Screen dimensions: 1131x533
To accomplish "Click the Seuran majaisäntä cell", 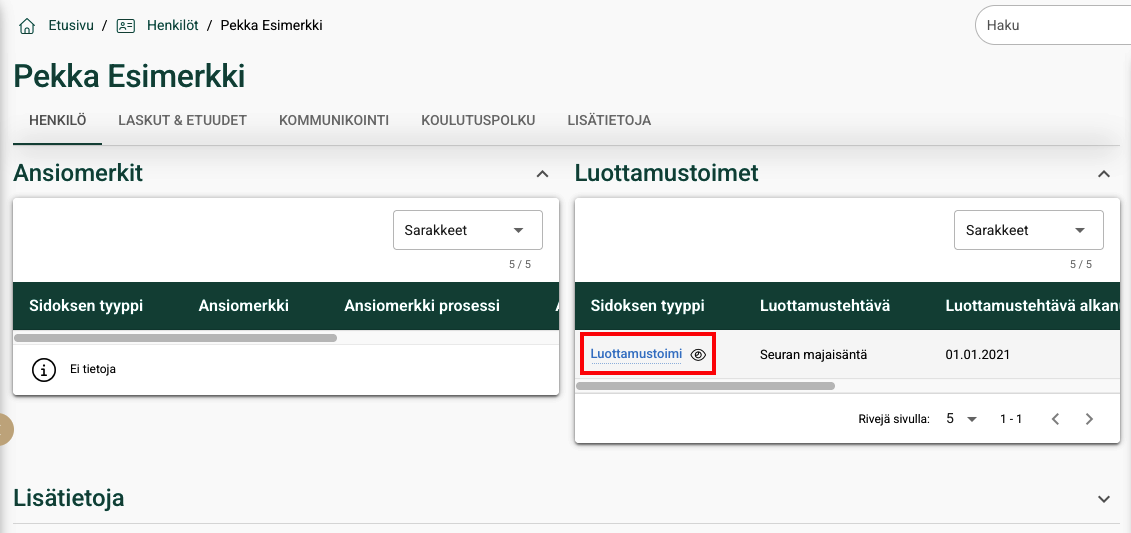I will pos(814,355).
